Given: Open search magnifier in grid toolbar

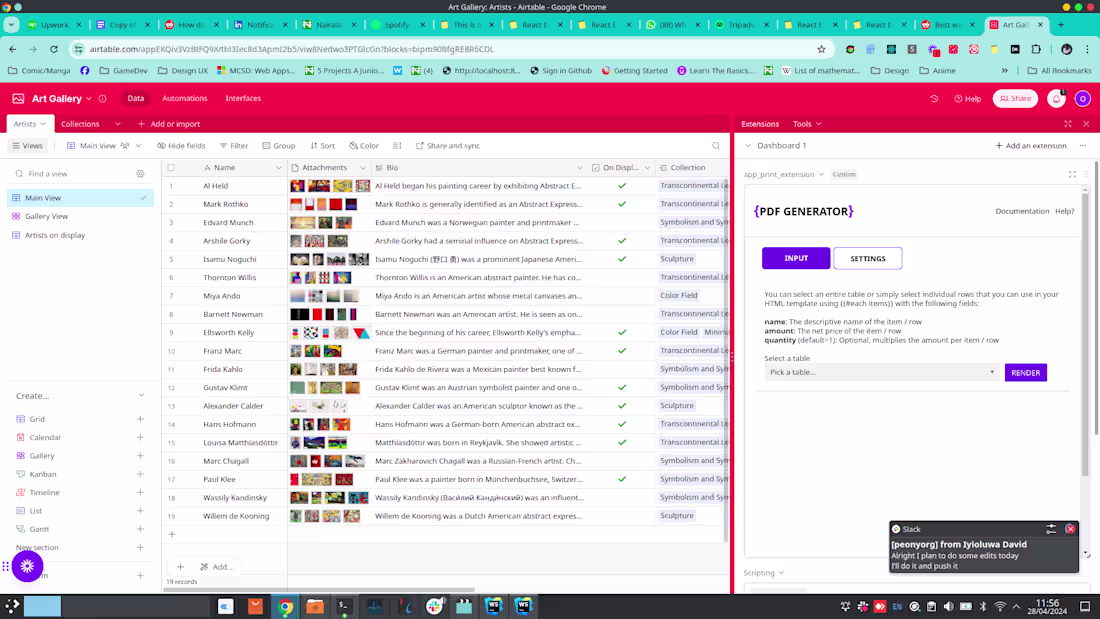Looking at the screenshot, I should coord(716,146).
